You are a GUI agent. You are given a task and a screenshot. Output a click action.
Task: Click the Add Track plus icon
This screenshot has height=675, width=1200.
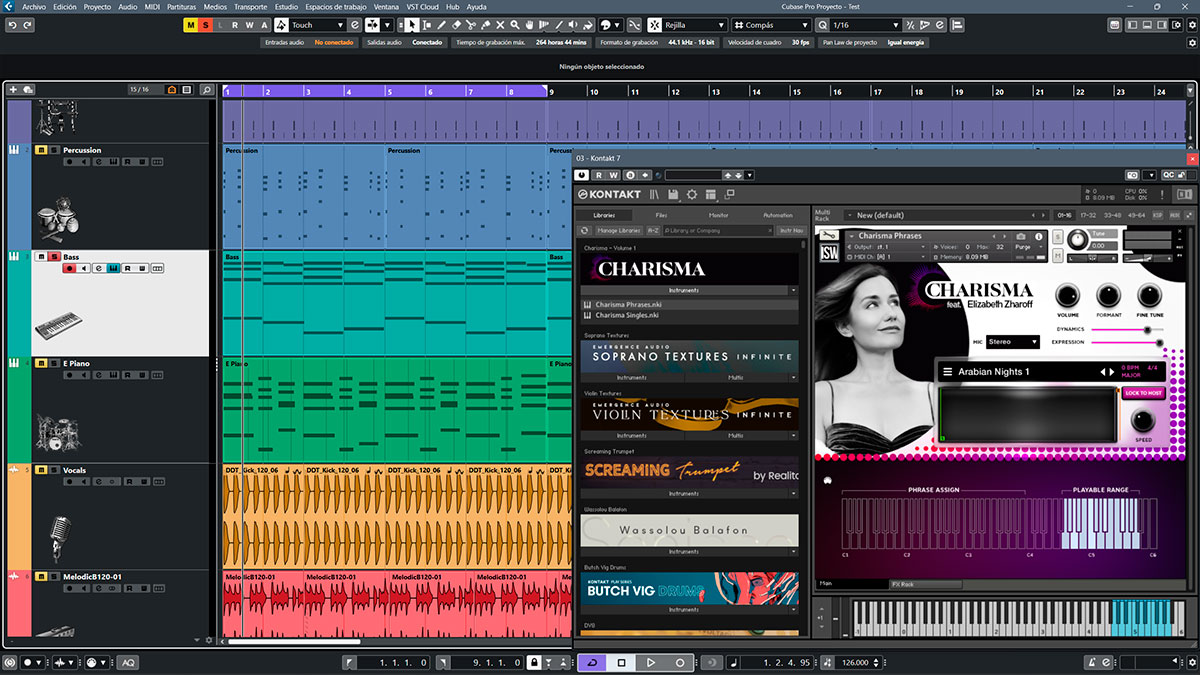[x=13, y=90]
